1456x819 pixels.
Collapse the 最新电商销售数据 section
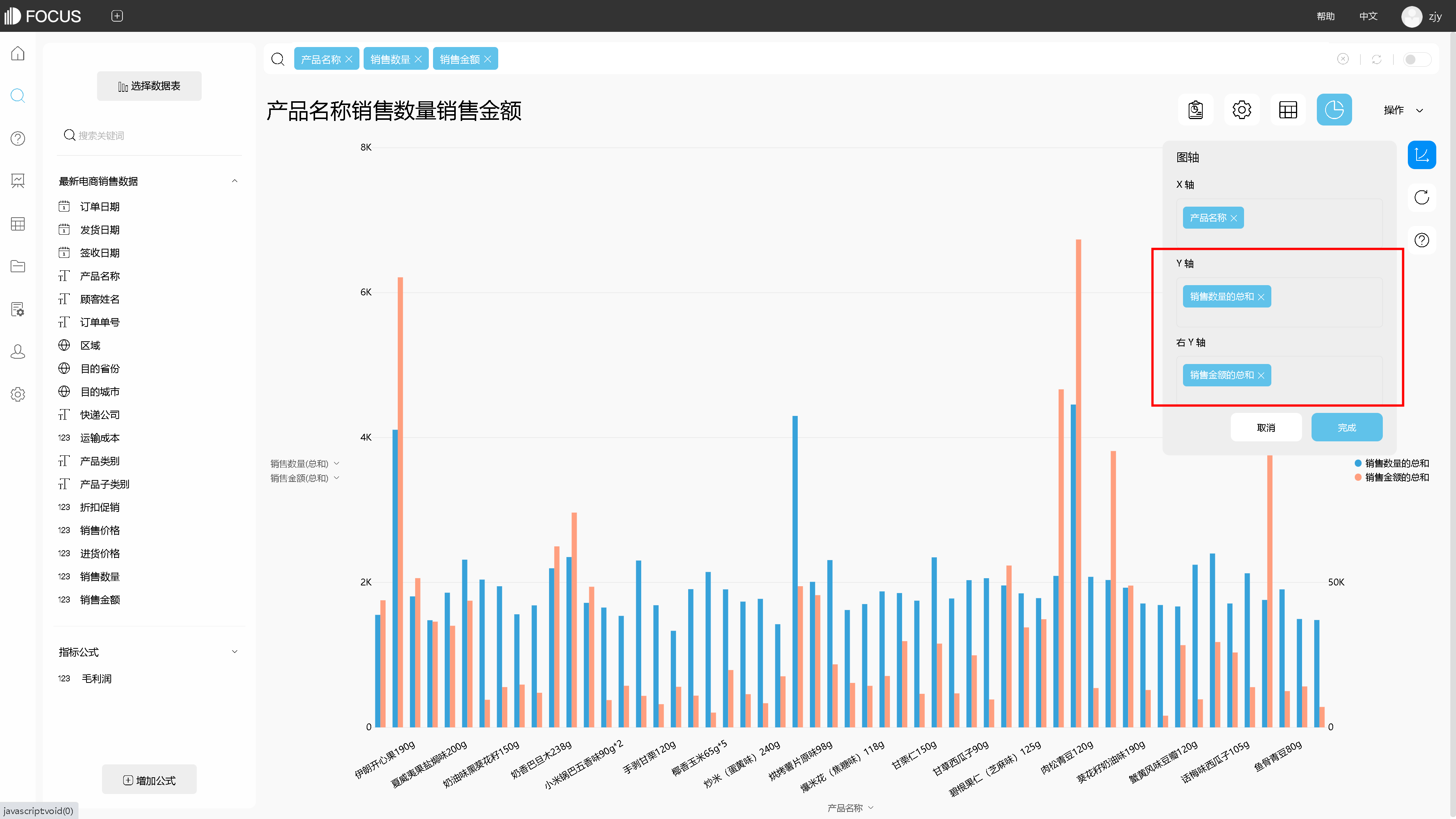tap(235, 181)
